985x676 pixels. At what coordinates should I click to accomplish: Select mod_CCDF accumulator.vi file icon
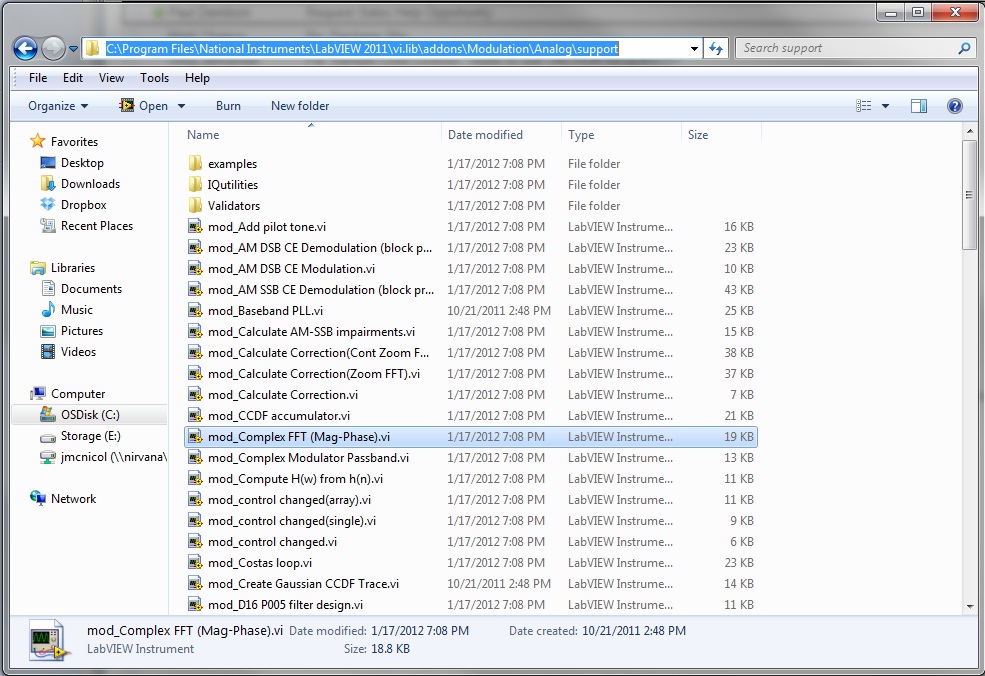[x=195, y=415]
